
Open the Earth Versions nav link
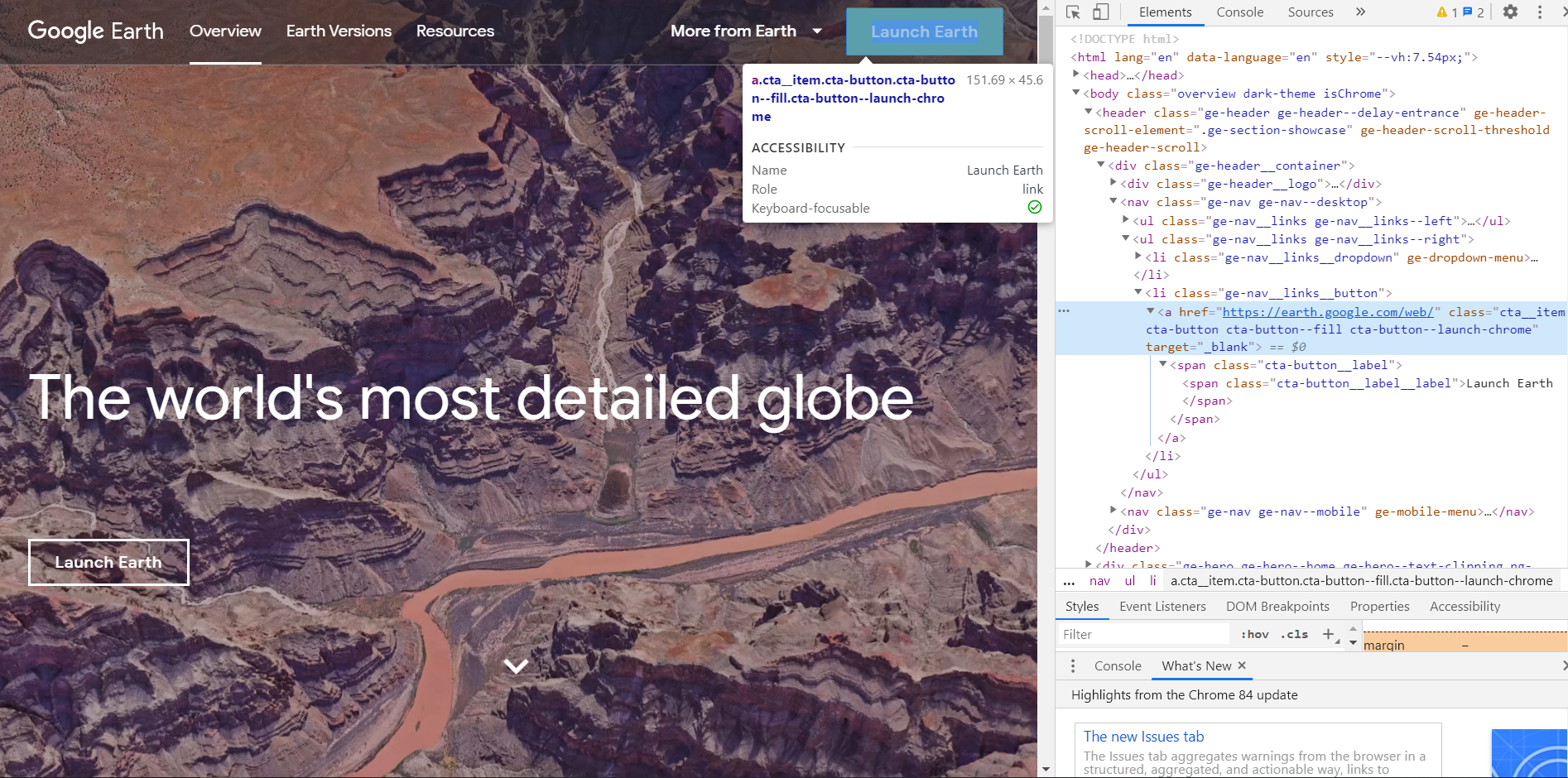point(339,31)
